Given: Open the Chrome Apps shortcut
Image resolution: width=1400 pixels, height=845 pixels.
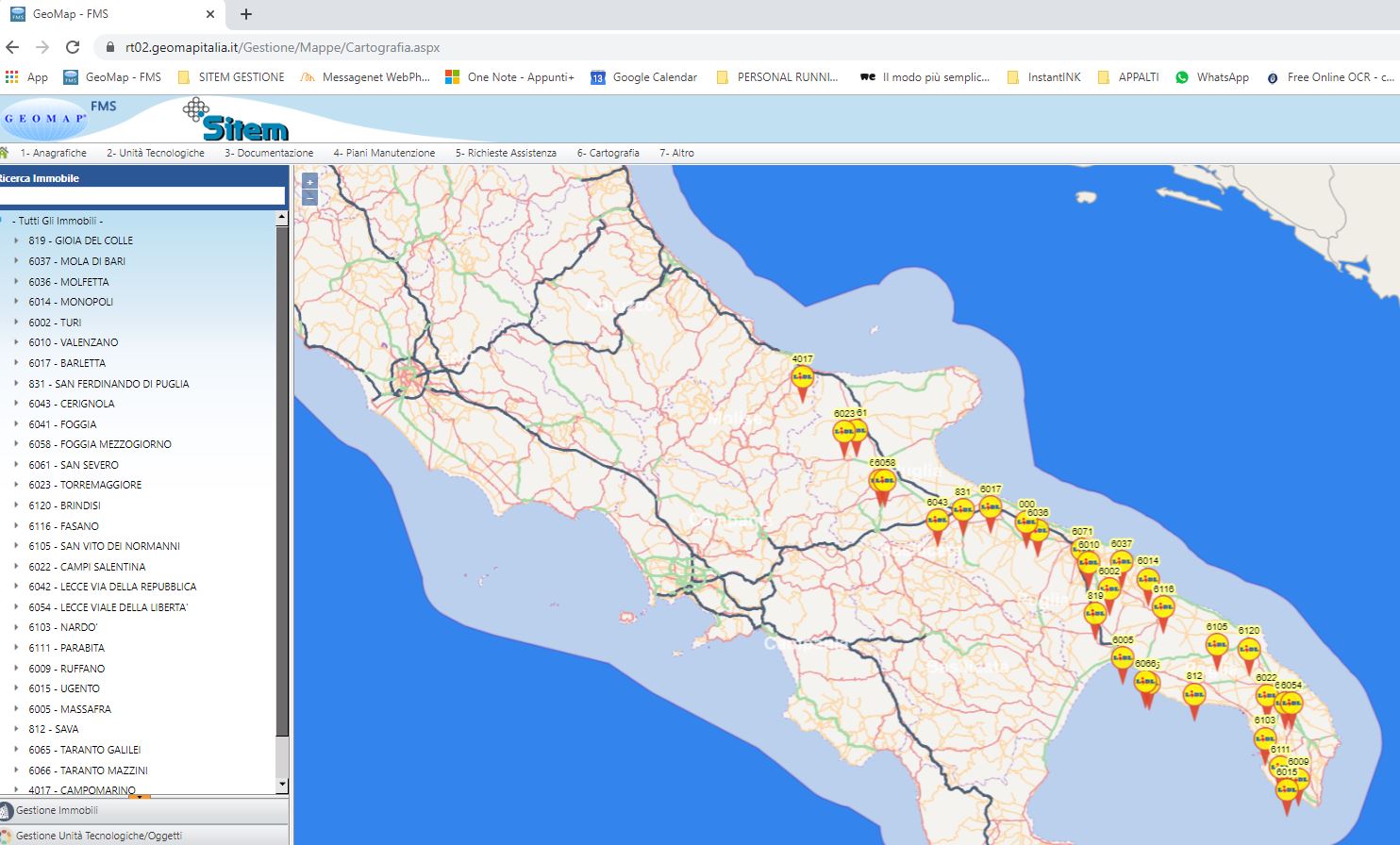Looking at the screenshot, I should tap(26, 77).
